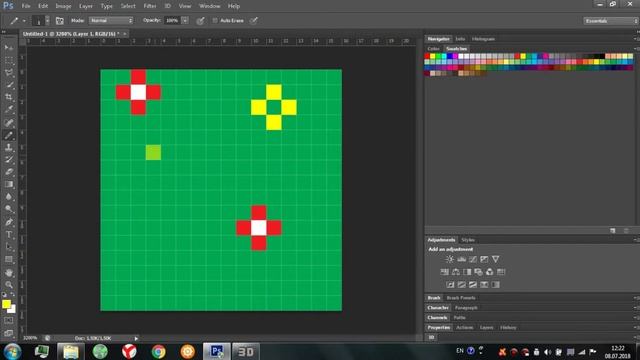Select the Pencil tool in toolbox
Viewport: 640px width, 360px height.
[9, 135]
